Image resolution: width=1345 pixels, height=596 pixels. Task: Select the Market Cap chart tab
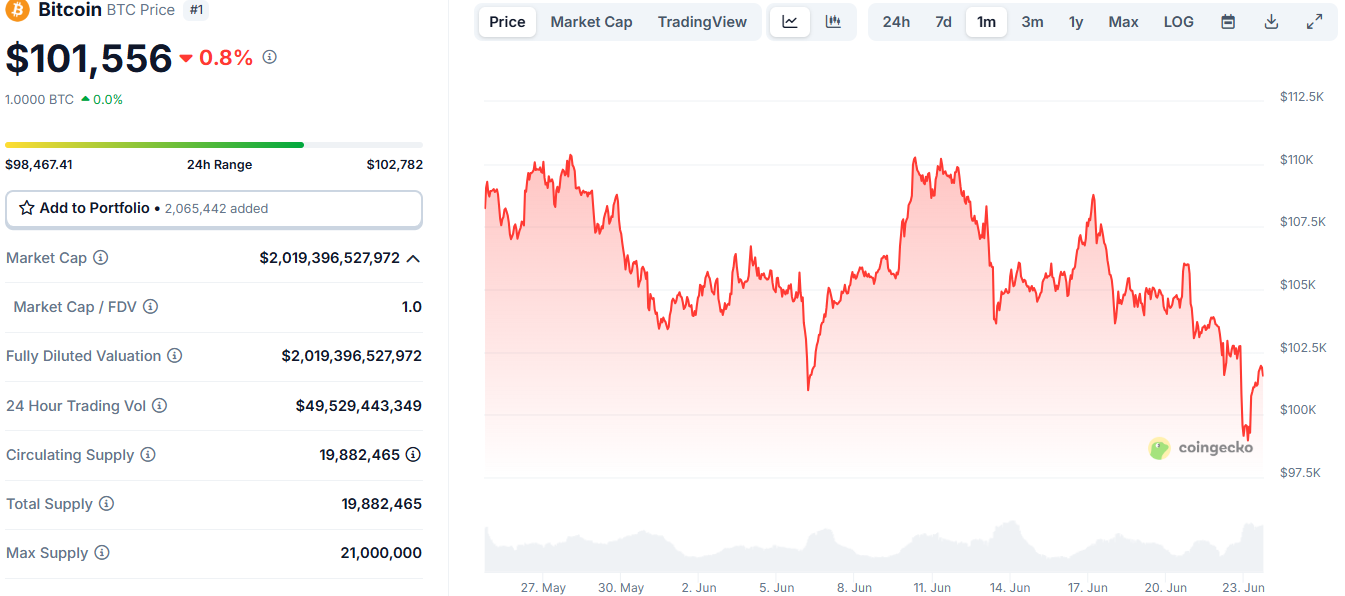(591, 22)
